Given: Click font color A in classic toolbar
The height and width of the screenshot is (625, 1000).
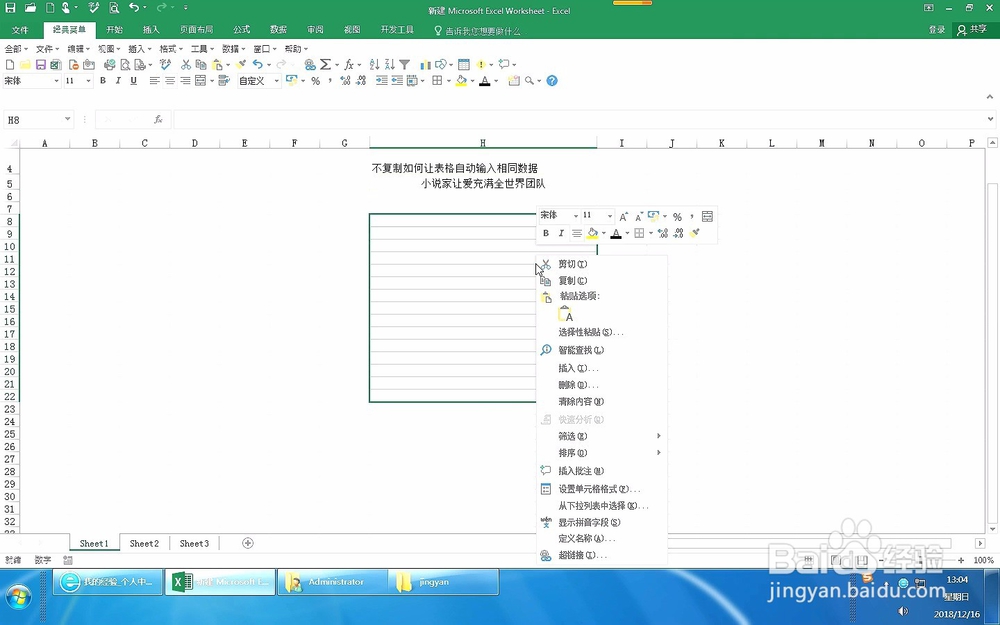Looking at the screenshot, I should point(485,81).
